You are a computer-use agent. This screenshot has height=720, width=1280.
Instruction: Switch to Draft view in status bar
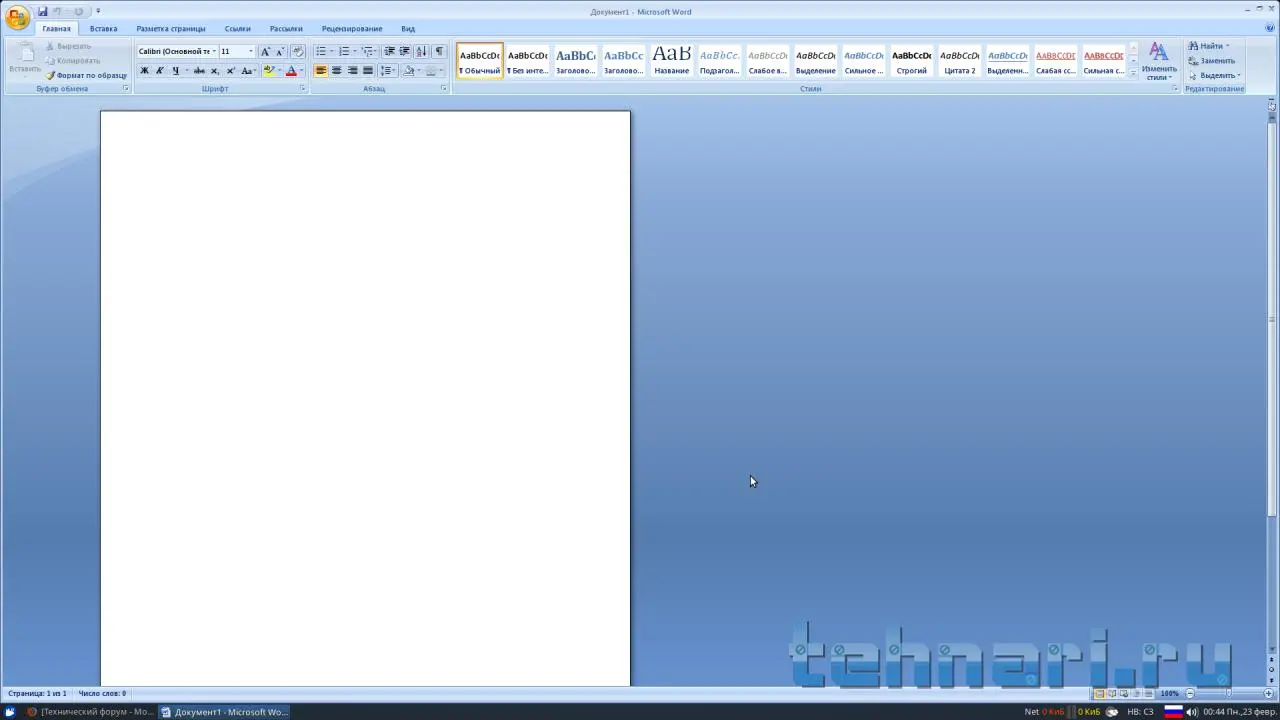click(1148, 693)
